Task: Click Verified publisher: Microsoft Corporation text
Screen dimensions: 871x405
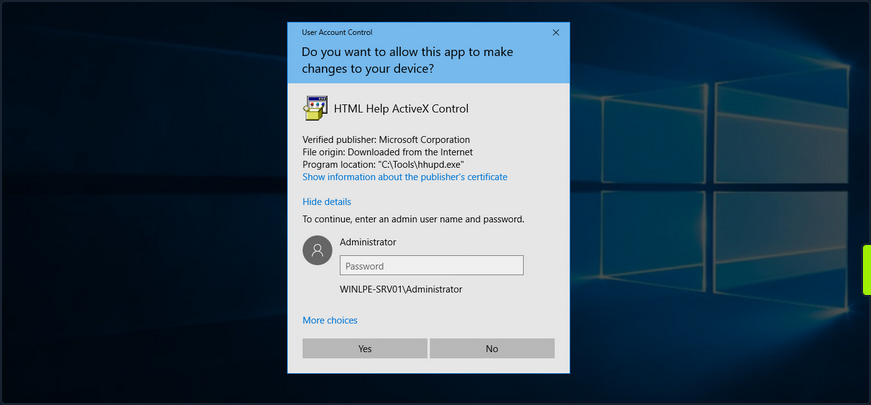Action: 386,139
